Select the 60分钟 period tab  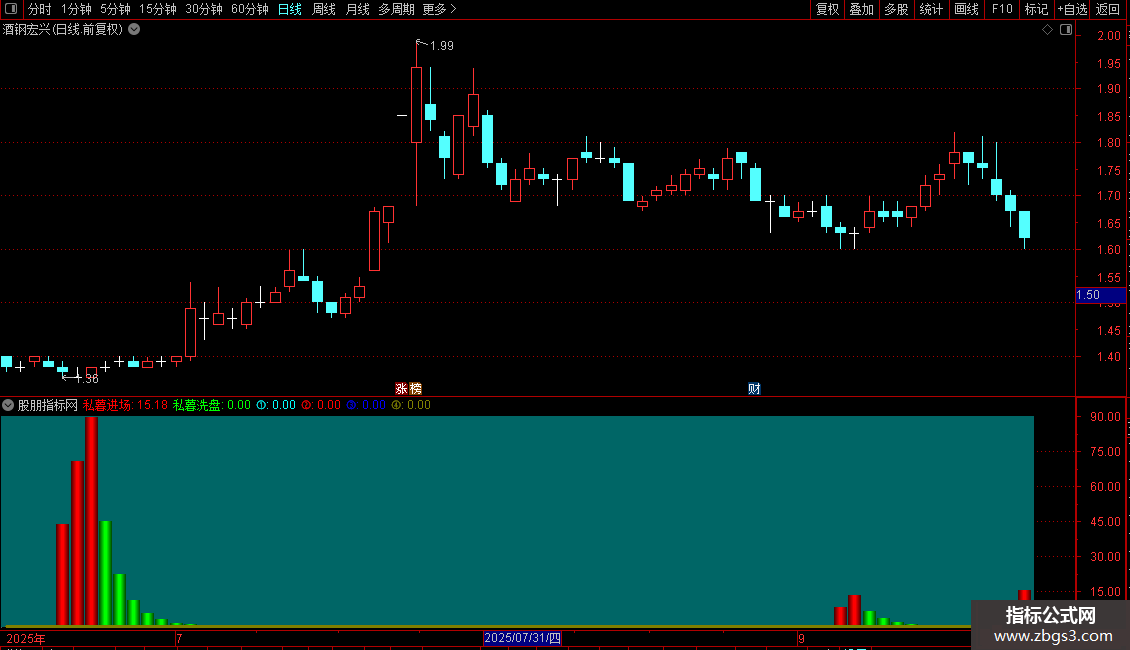click(x=249, y=9)
